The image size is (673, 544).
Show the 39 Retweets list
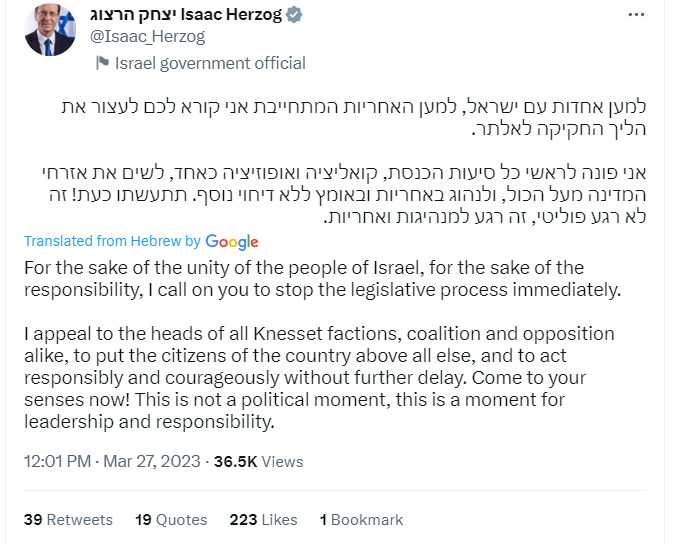click(x=68, y=519)
